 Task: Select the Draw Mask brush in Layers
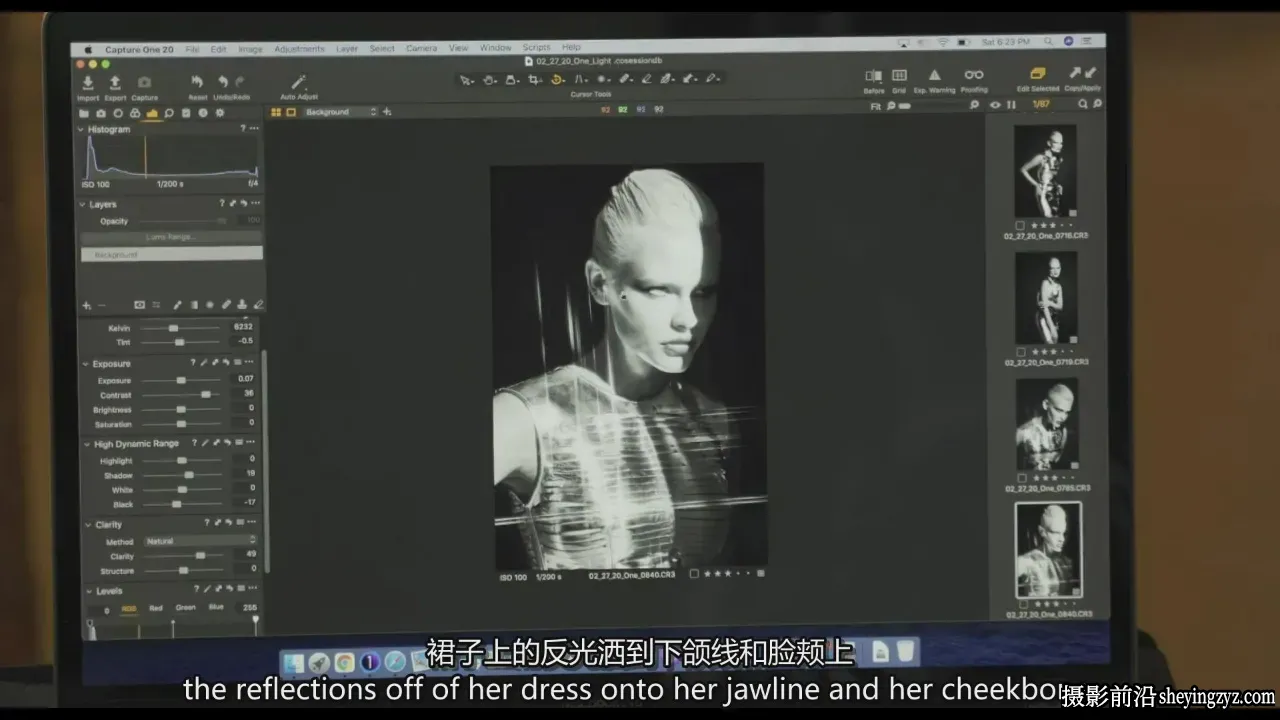177,305
